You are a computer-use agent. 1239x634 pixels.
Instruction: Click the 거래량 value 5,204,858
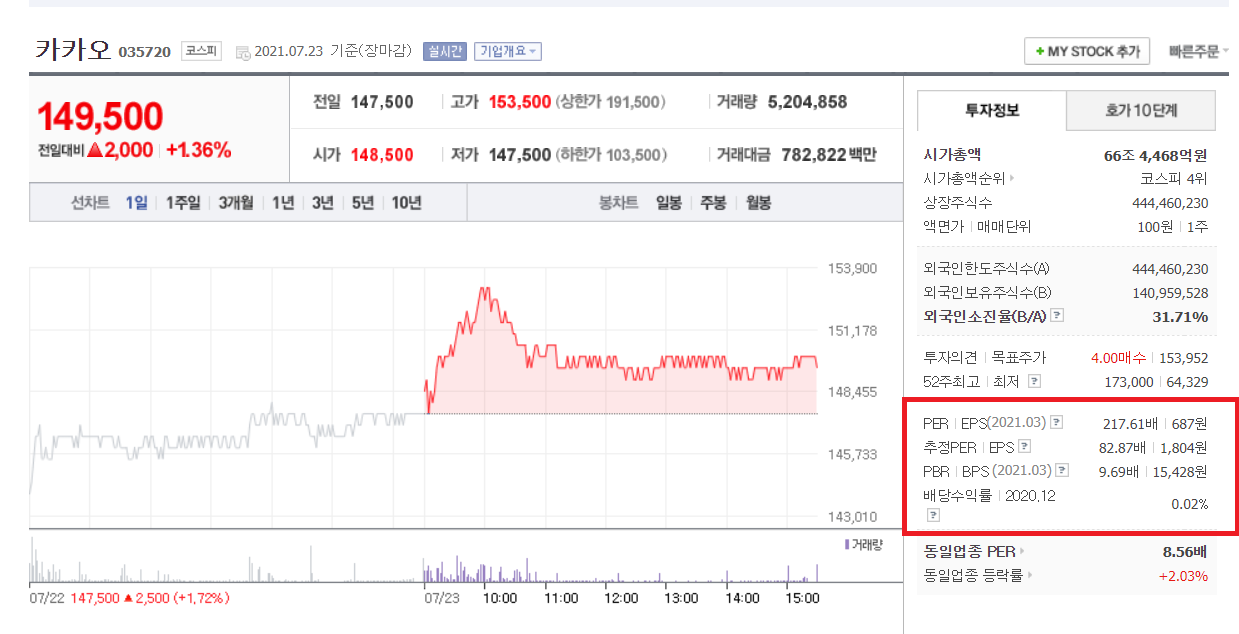[x=808, y=102]
